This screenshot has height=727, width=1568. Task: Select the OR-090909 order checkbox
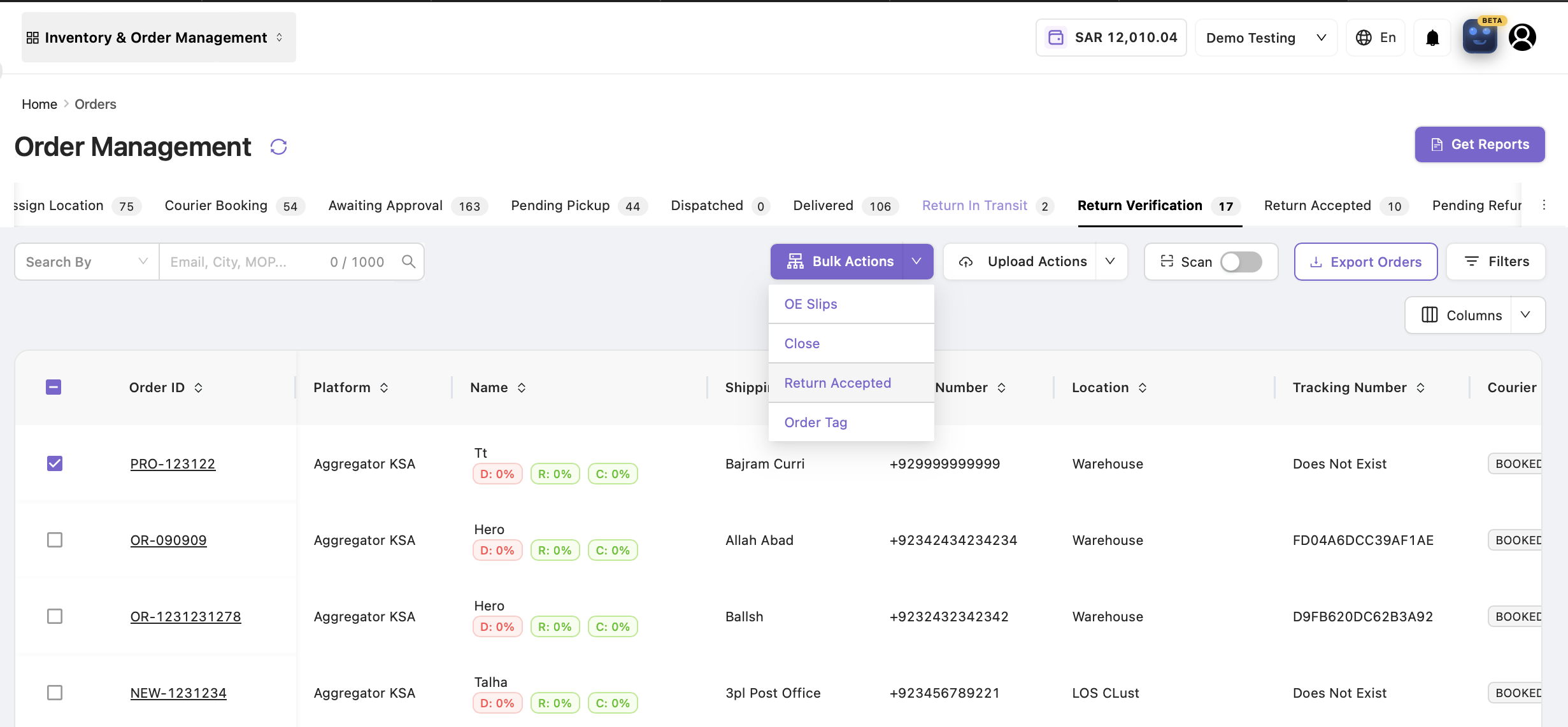click(55, 540)
